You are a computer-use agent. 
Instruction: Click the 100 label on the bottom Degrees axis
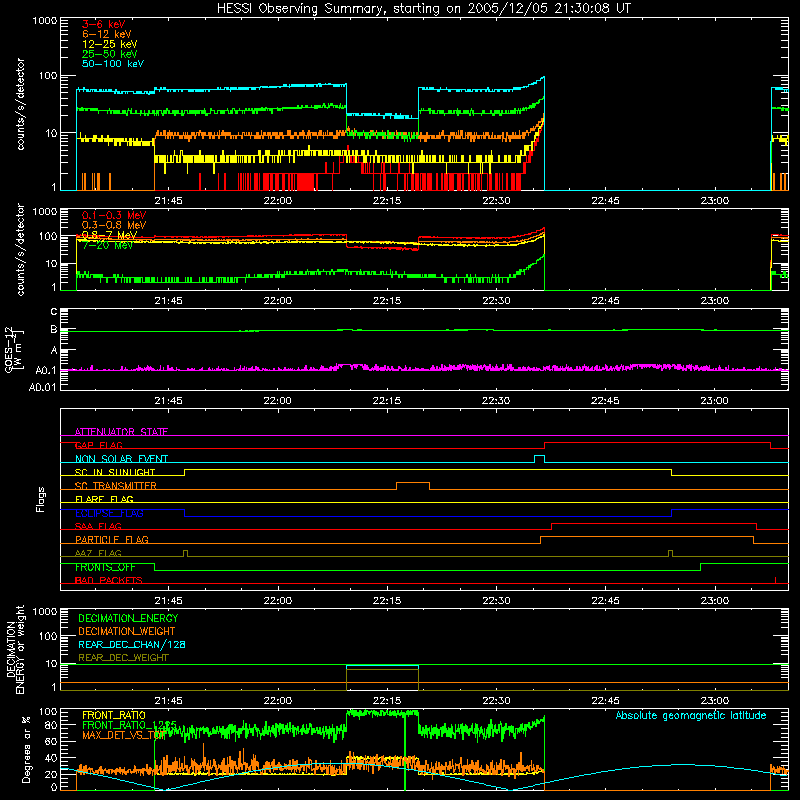pos(48,712)
